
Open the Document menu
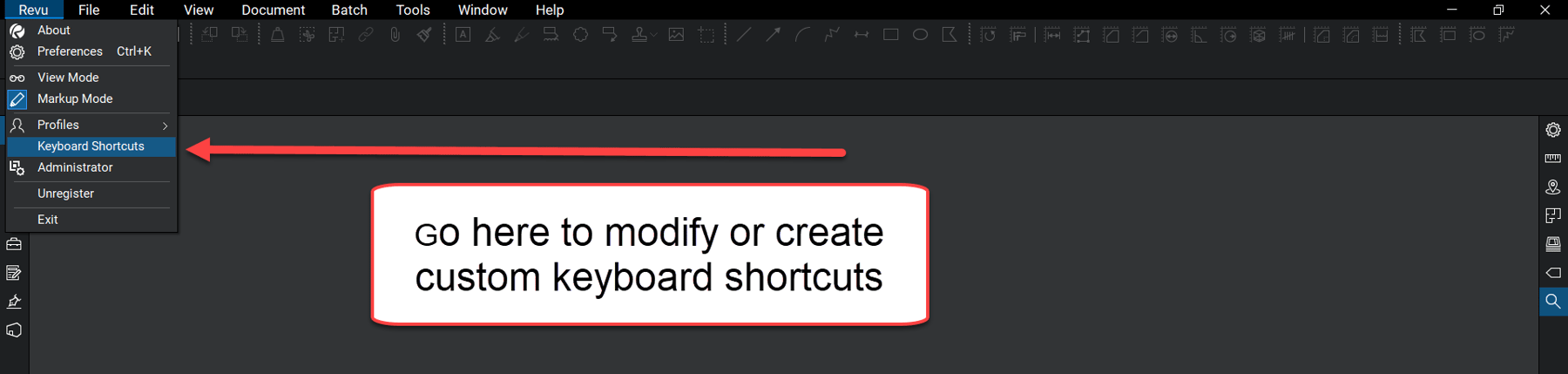pos(273,10)
